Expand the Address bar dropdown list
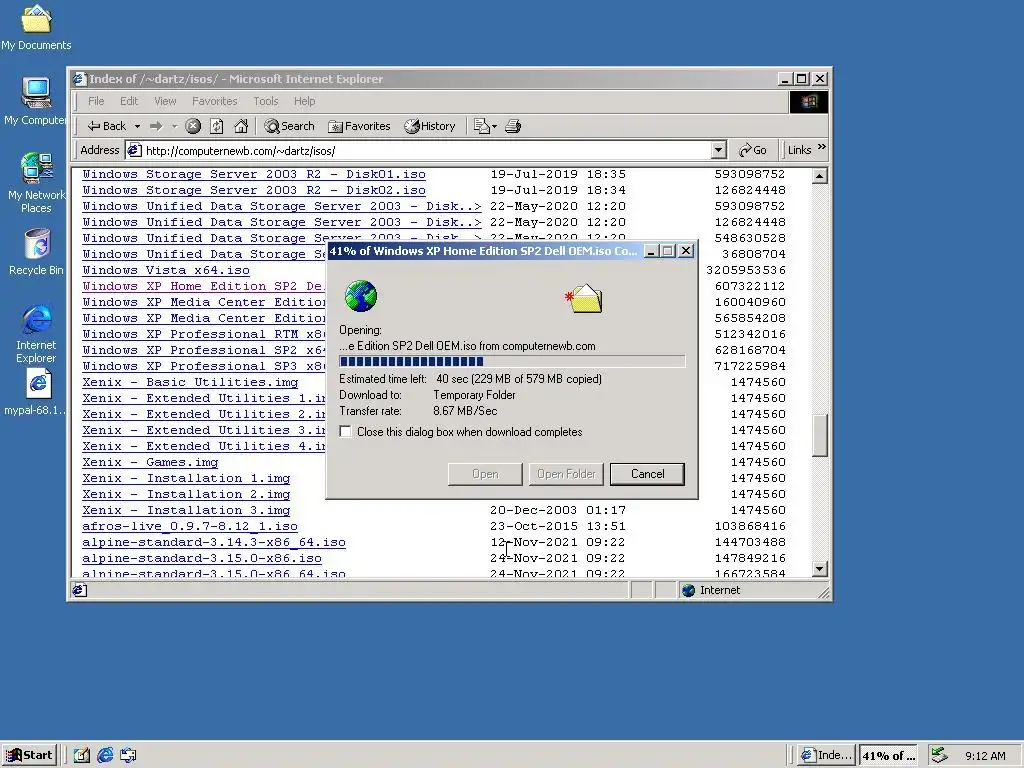Image resolution: width=1024 pixels, height=768 pixels. 718,150
